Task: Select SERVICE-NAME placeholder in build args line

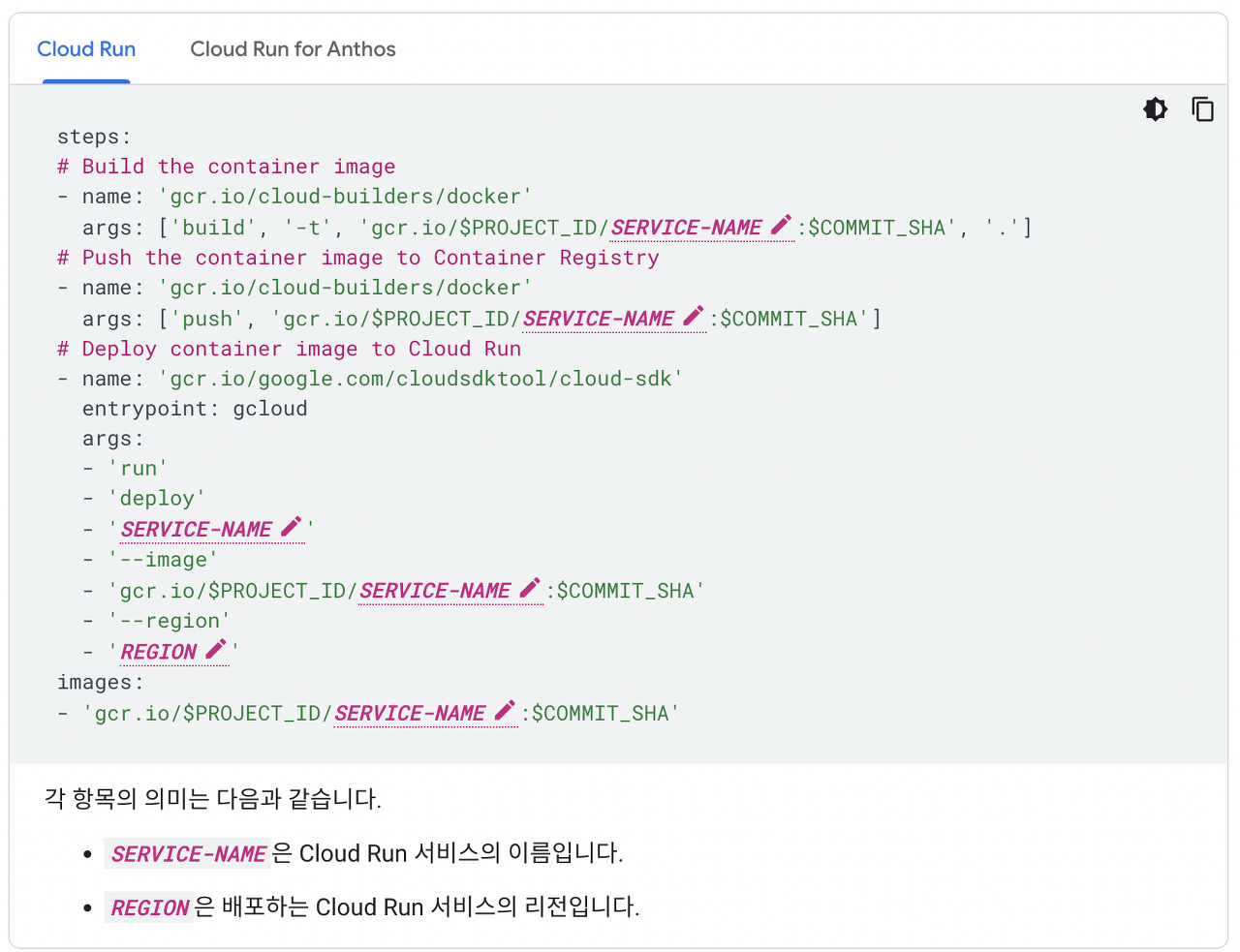Action: coord(686,228)
